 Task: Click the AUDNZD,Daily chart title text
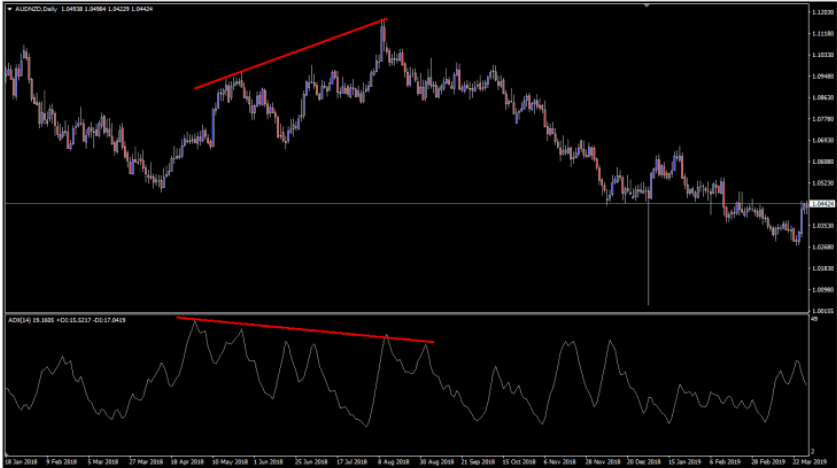pos(36,9)
